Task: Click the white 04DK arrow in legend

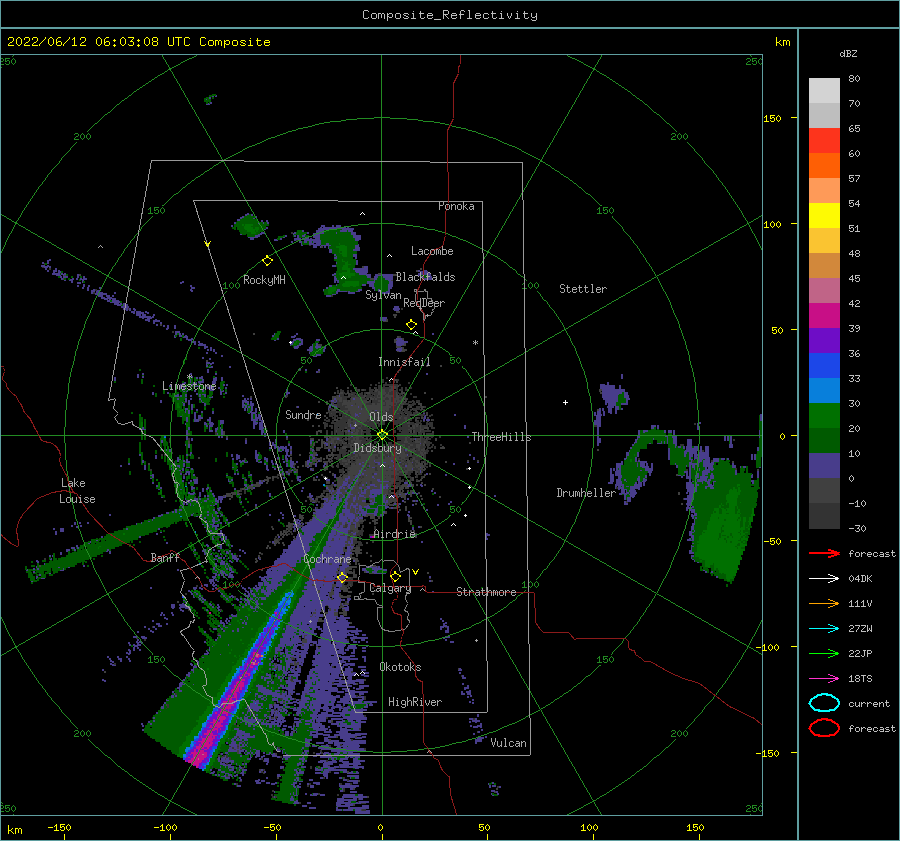Action: [824, 579]
